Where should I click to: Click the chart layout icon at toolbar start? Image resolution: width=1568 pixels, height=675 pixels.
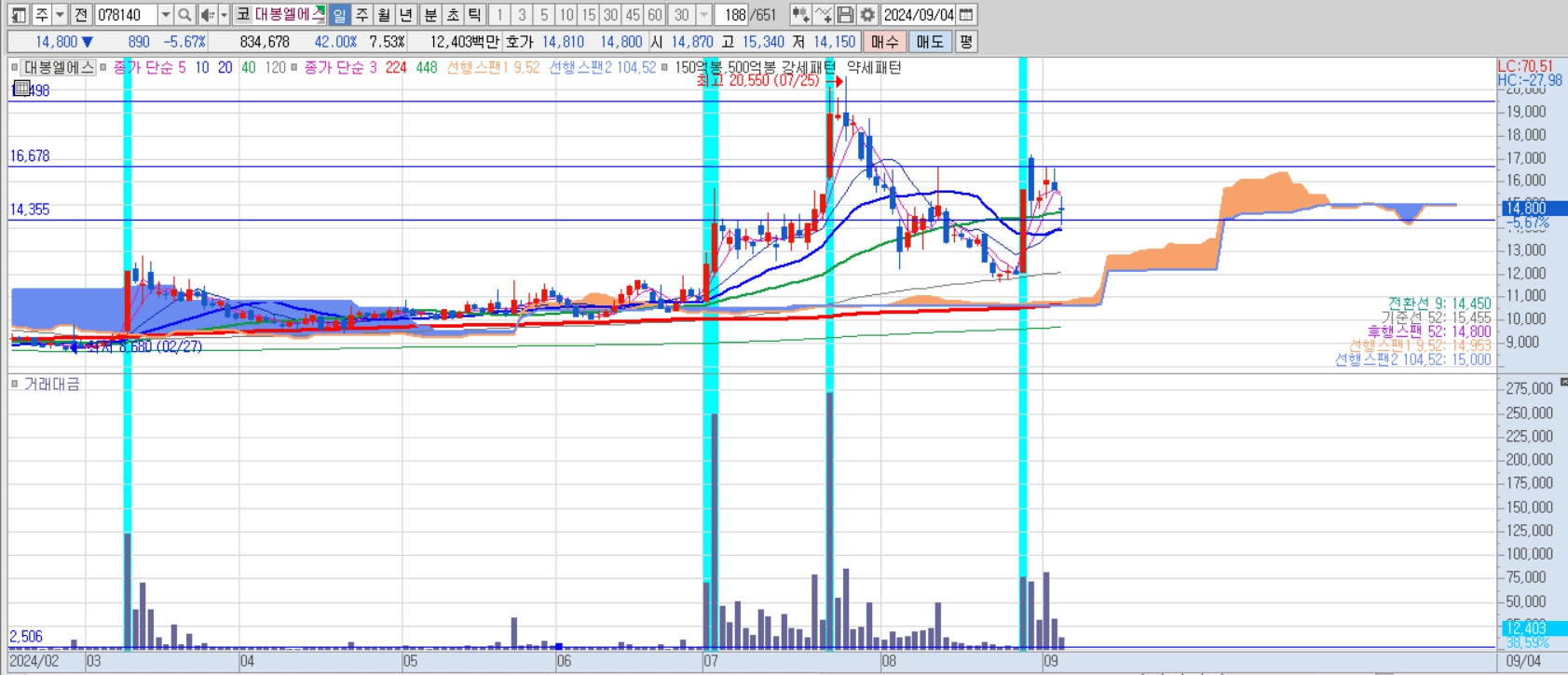click(x=19, y=15)
